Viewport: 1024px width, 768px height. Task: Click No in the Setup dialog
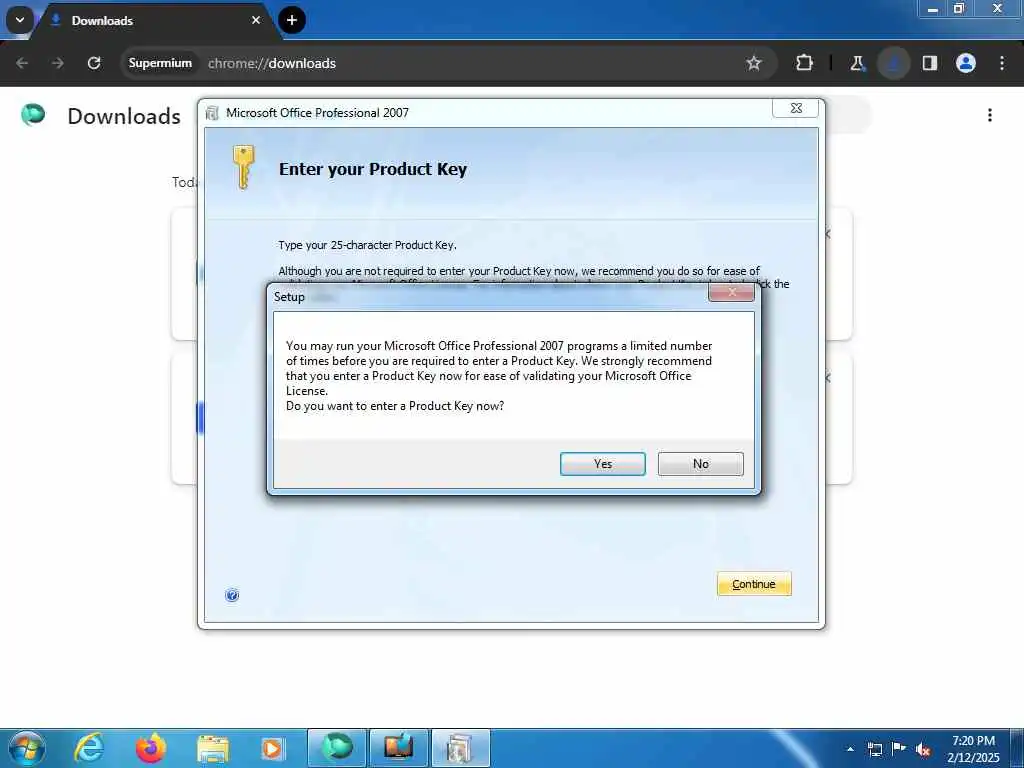point(700,464)
